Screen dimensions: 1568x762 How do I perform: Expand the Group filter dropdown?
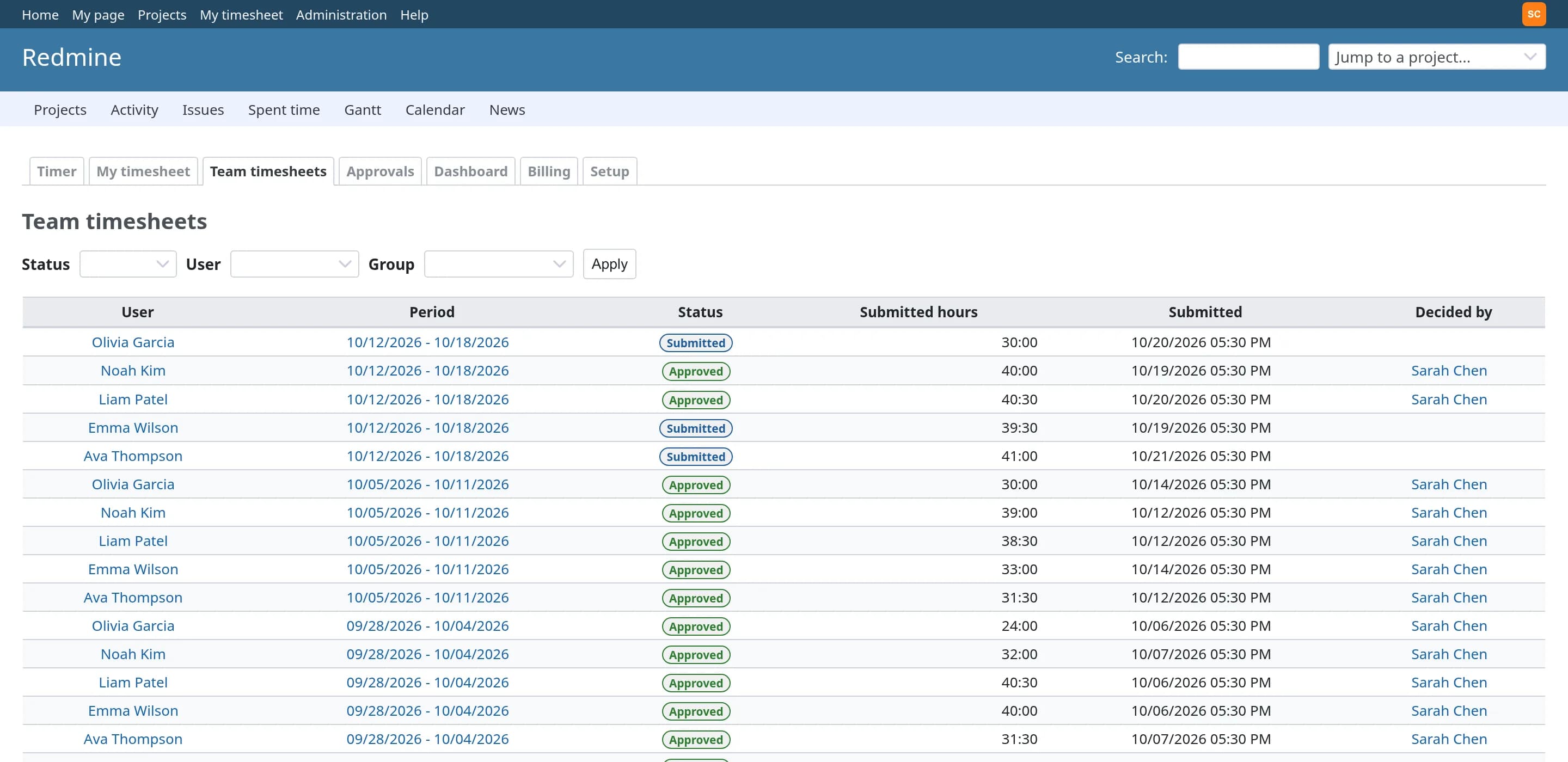click(x=499, y=264)
